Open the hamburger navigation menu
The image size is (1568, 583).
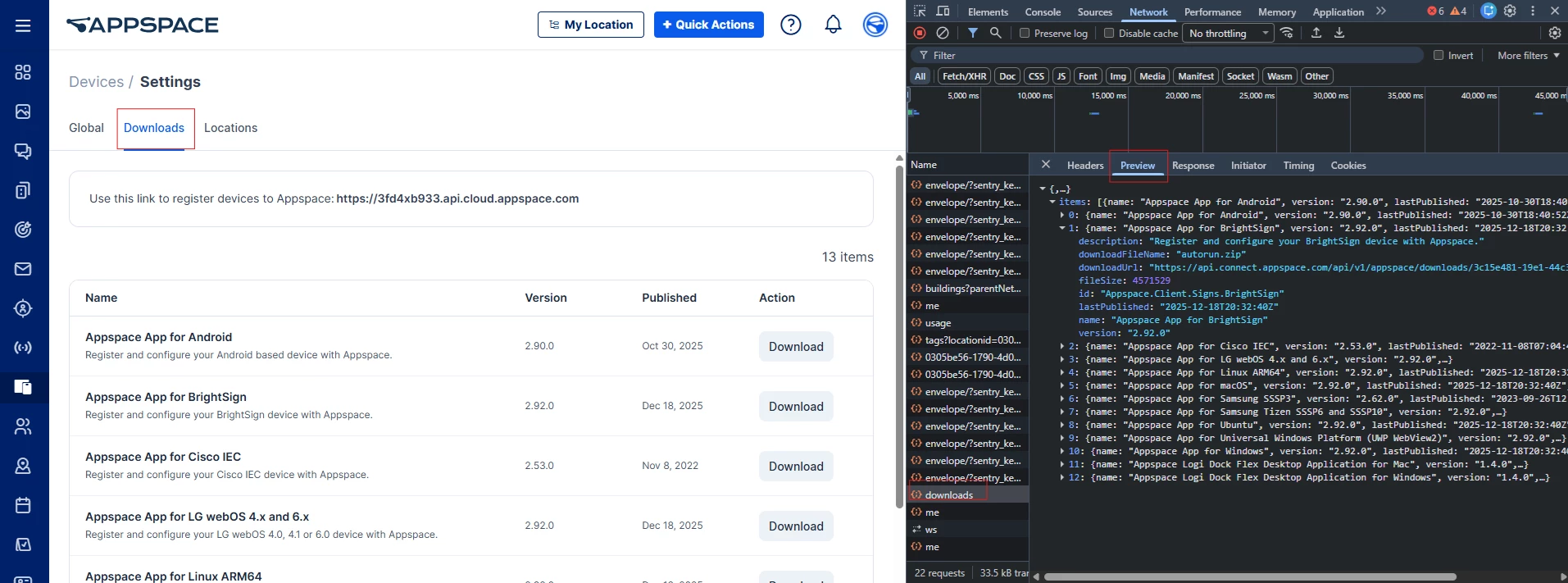23,25
